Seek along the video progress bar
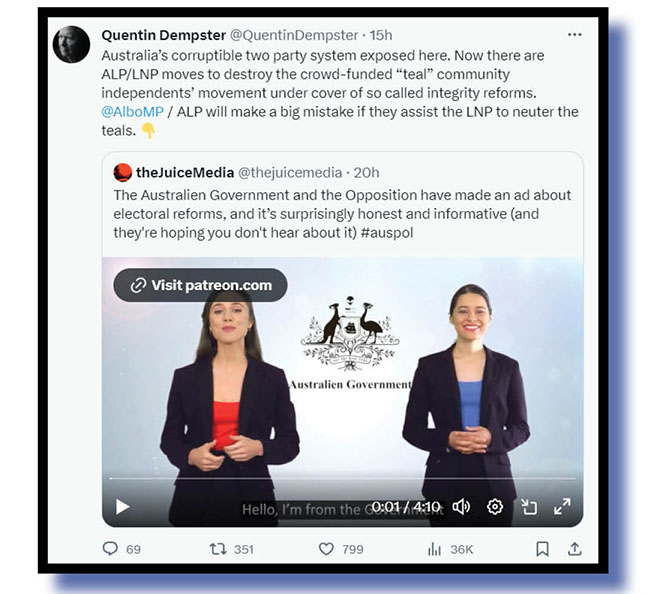This screenshot has height=594, width=652. coord(343,478)
